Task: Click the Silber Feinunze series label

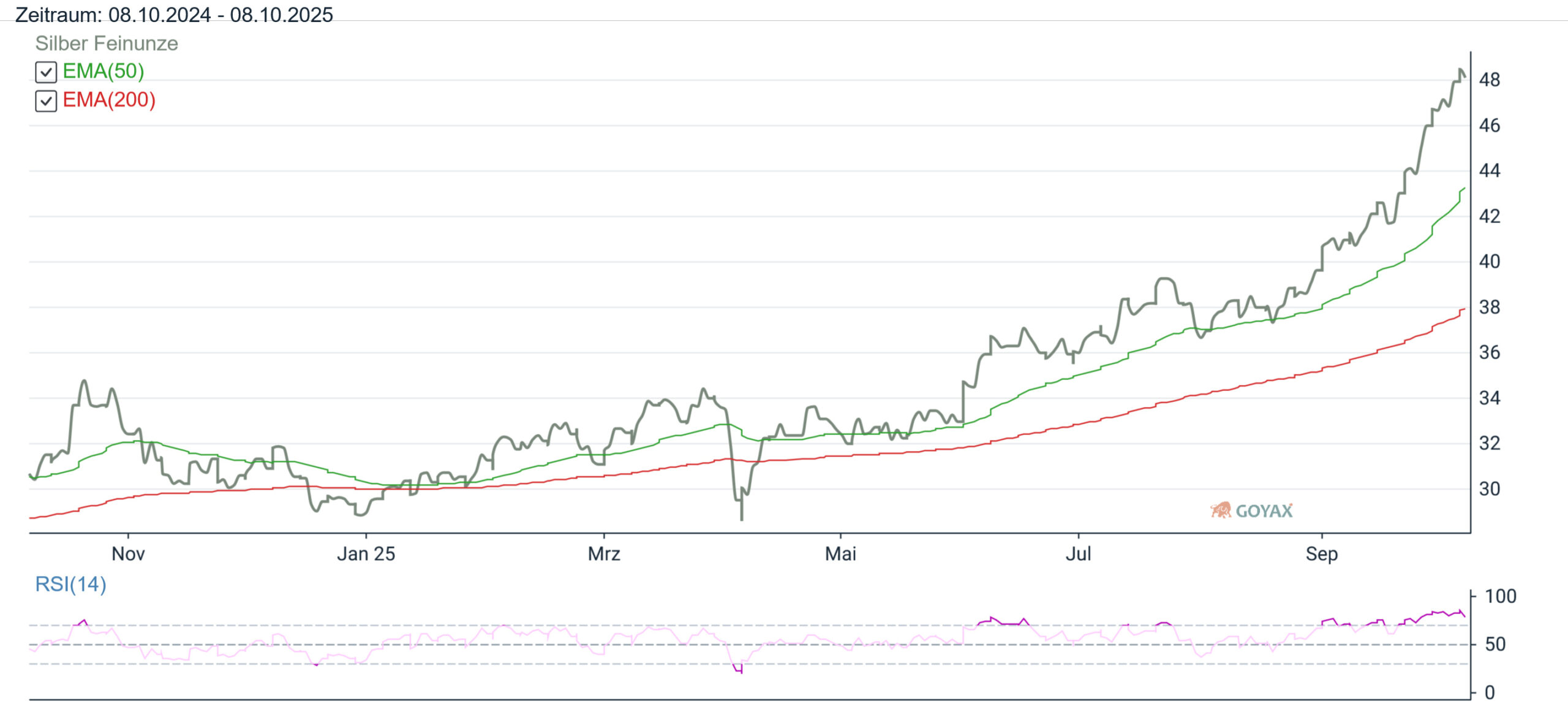Action: pos(107,44)
